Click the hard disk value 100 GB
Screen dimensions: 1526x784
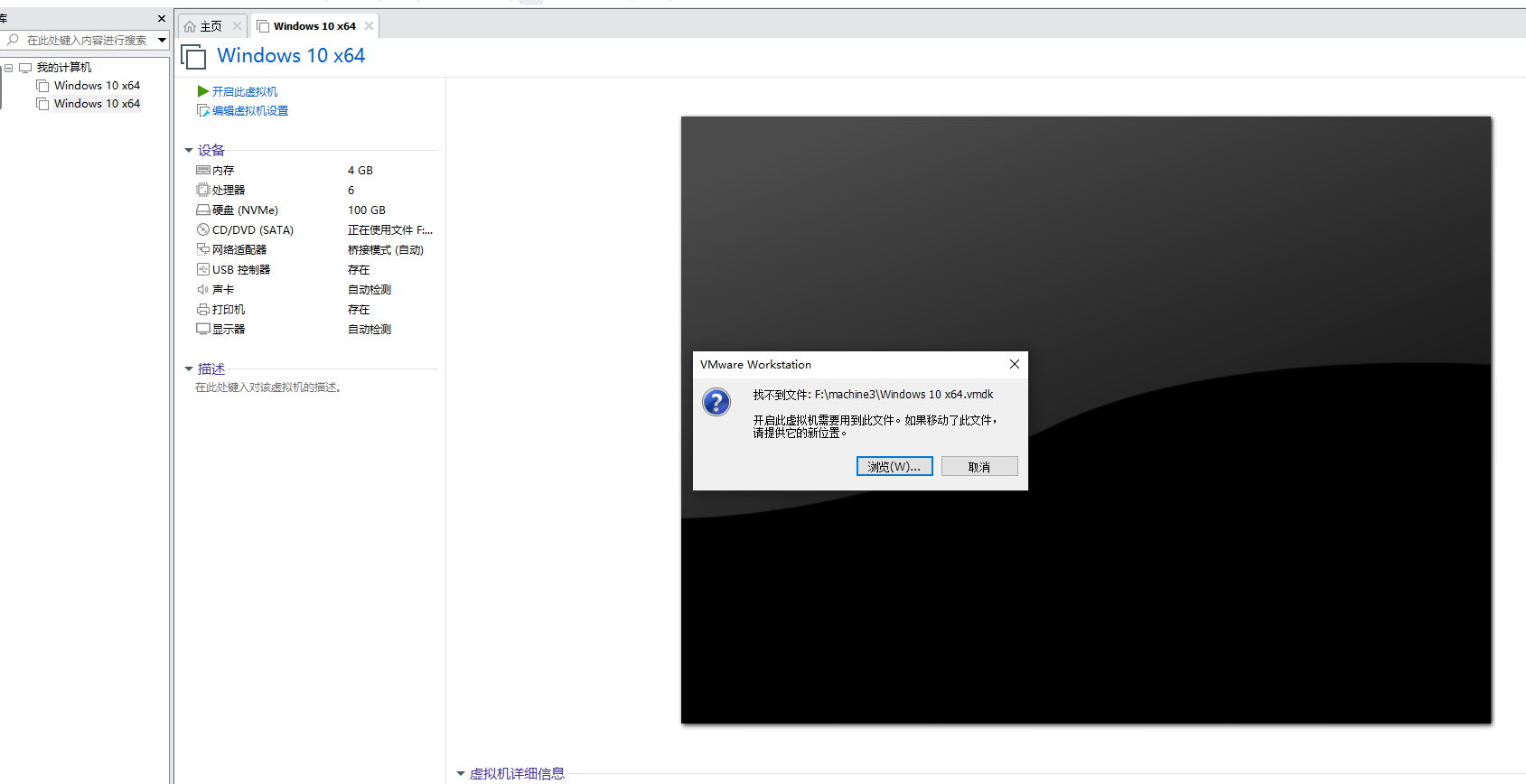367,210
